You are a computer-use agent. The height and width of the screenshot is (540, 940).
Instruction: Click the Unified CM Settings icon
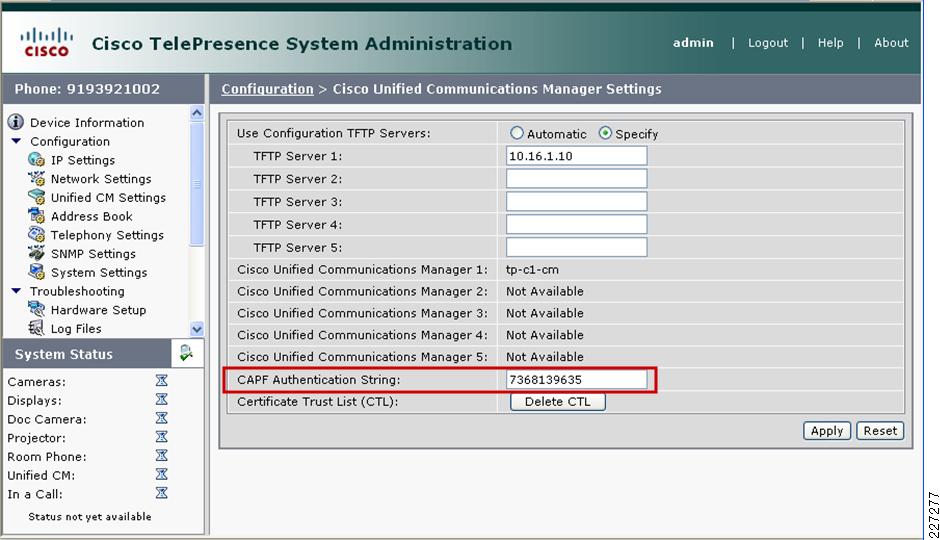[36, 197]
